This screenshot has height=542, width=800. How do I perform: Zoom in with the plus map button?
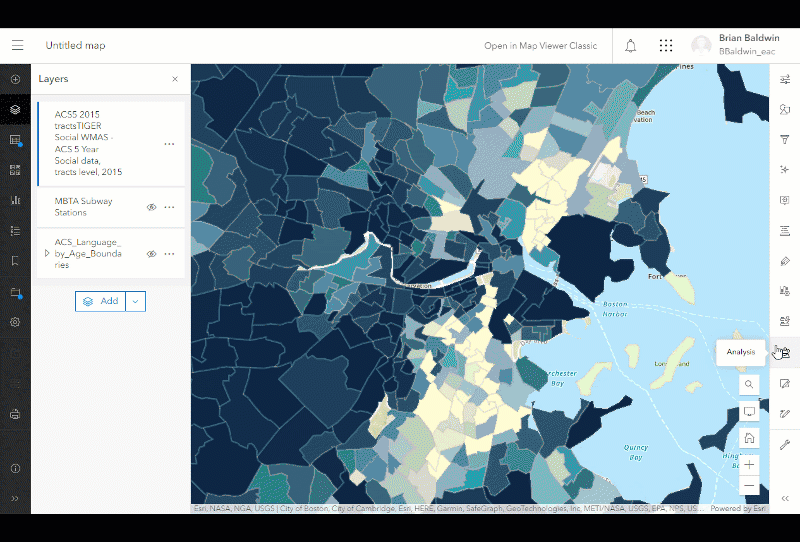click(749, 464)
